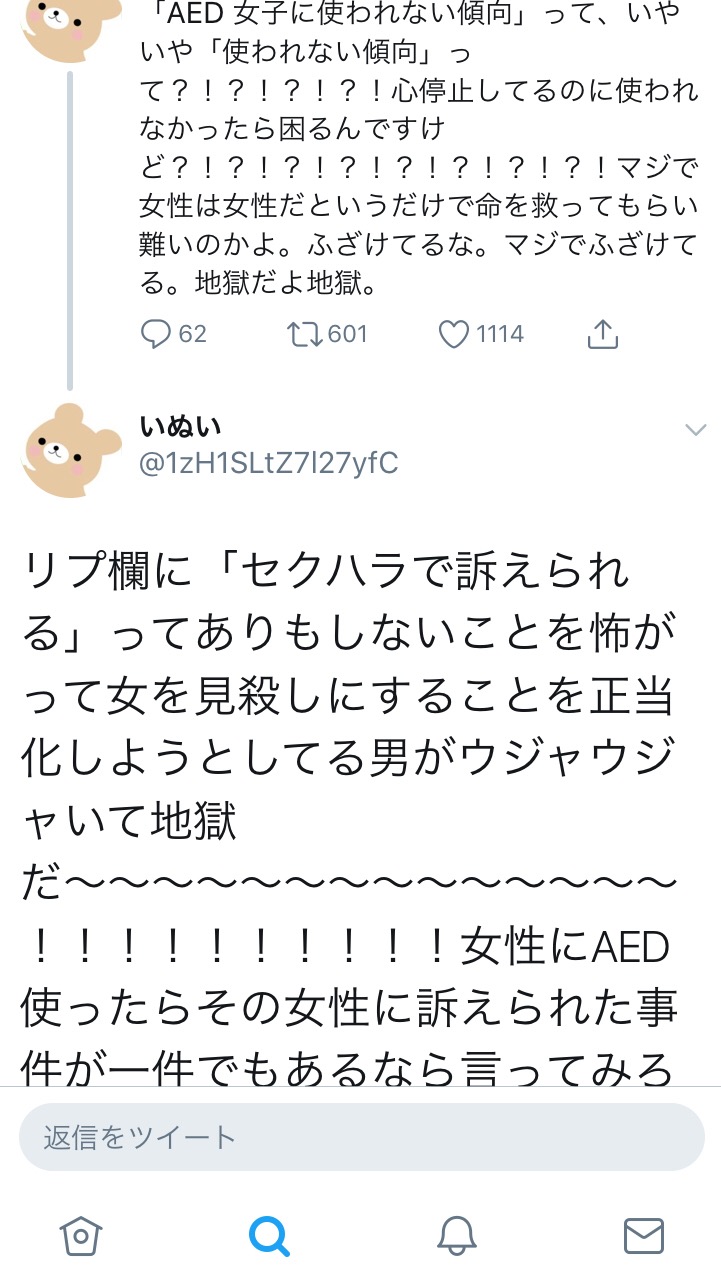Open the Search magnifier tab

click(268, 1236)
